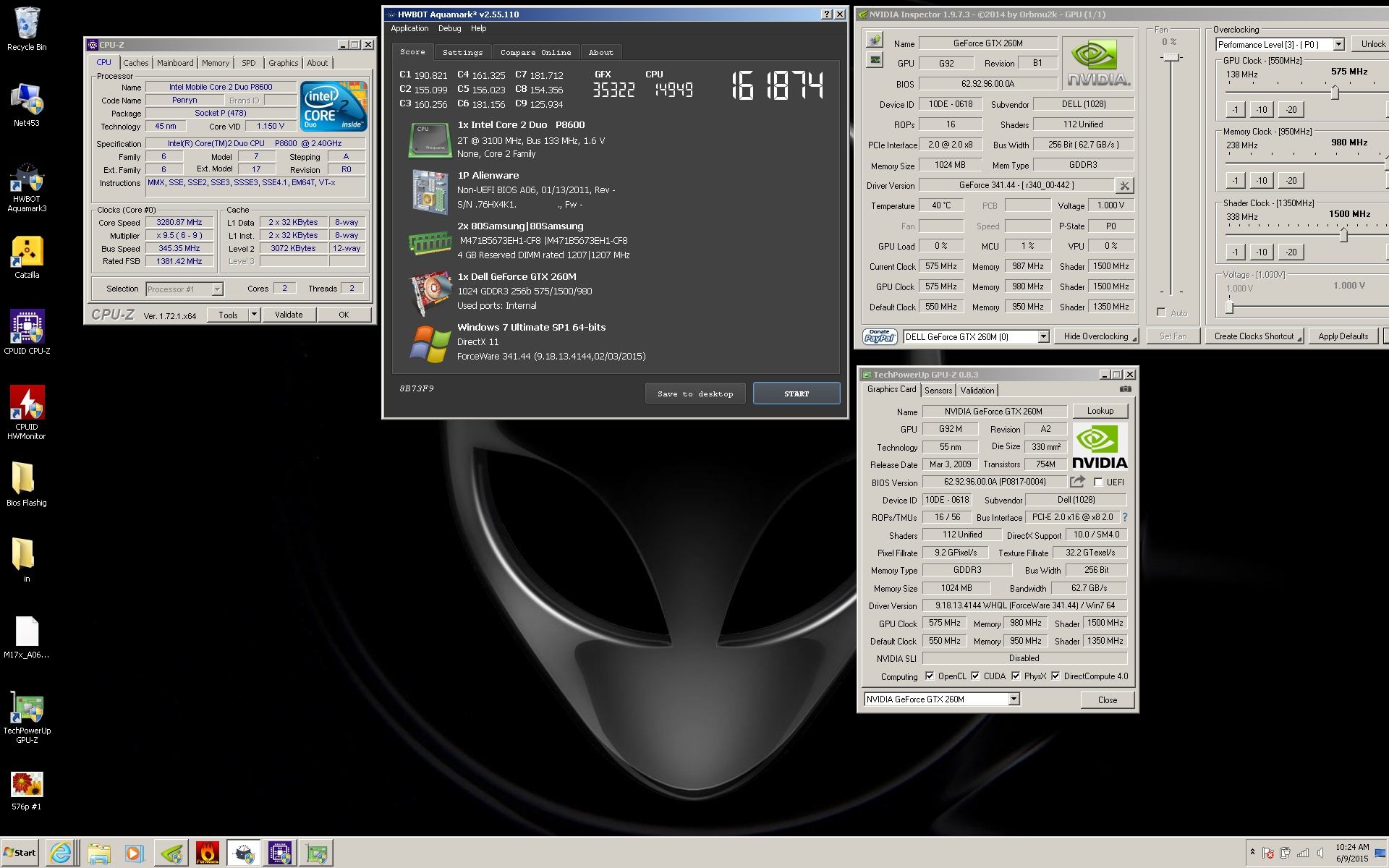The height and width of the screenshot is (868, 1389).
Task: Open CPUID HWMonitor desktop shortcut
Action: point(27,412)
